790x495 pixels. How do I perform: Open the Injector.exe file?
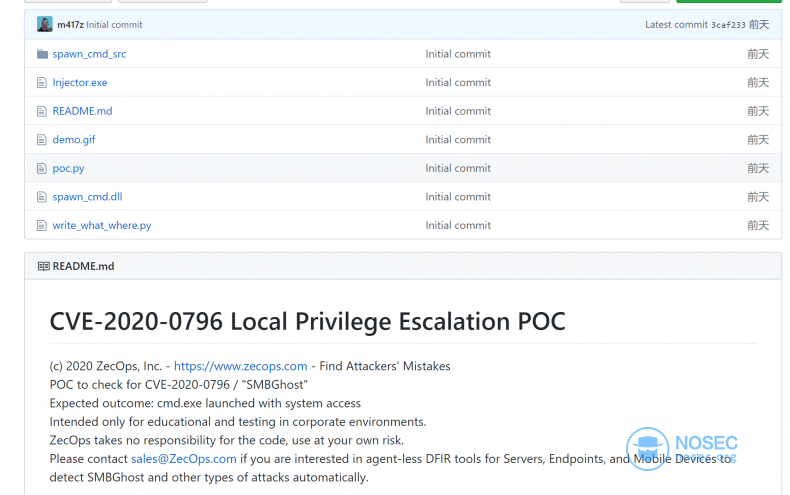click(80, 83)
